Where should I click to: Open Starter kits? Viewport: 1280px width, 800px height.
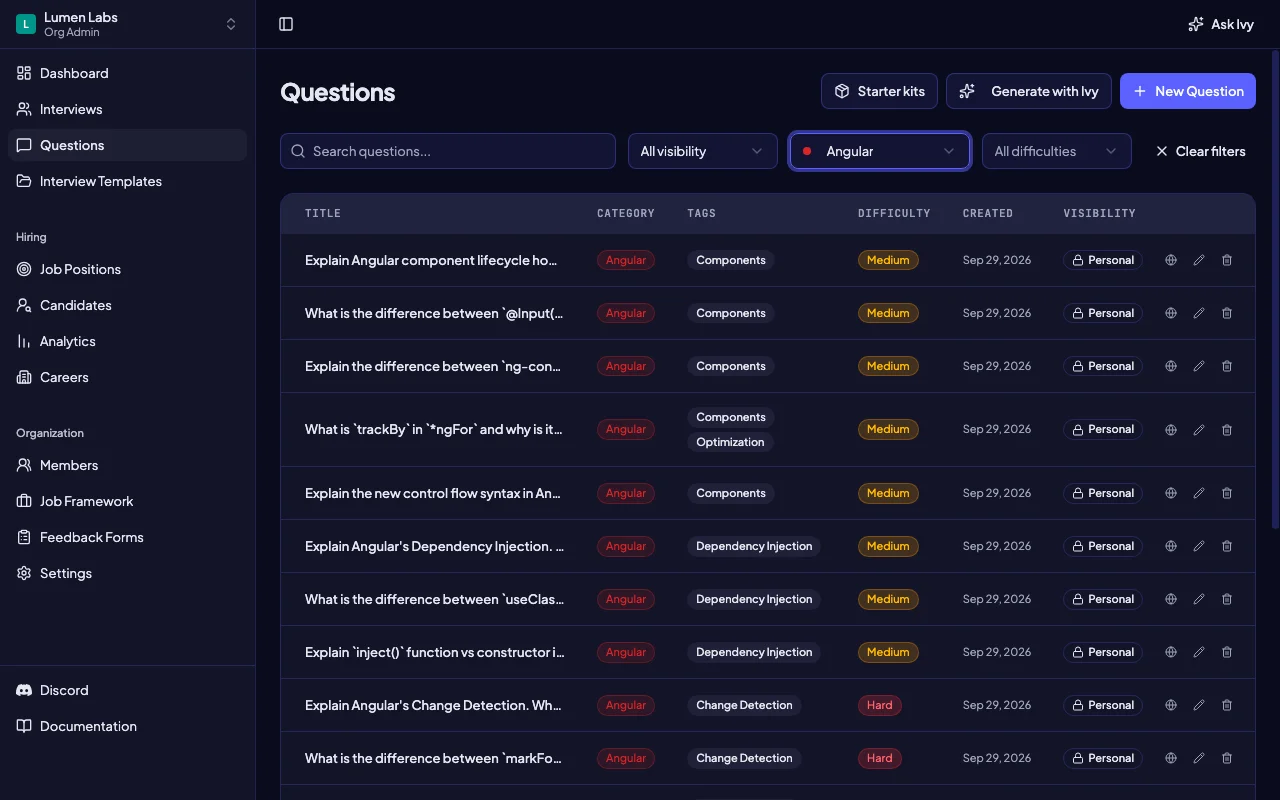click(879, 91)
